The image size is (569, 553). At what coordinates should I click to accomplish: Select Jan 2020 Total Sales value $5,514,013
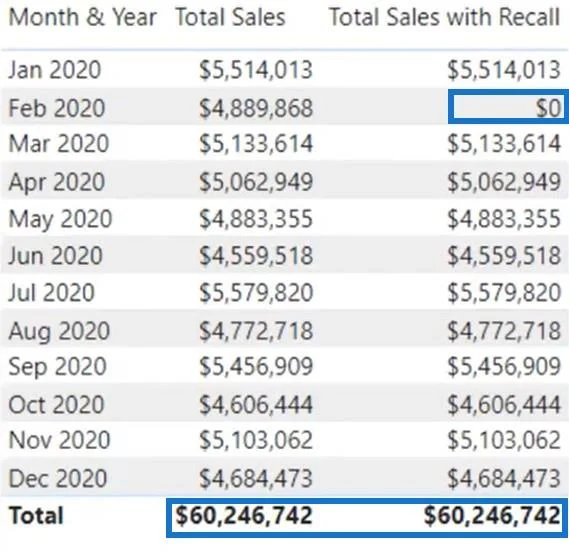(256, 70)
